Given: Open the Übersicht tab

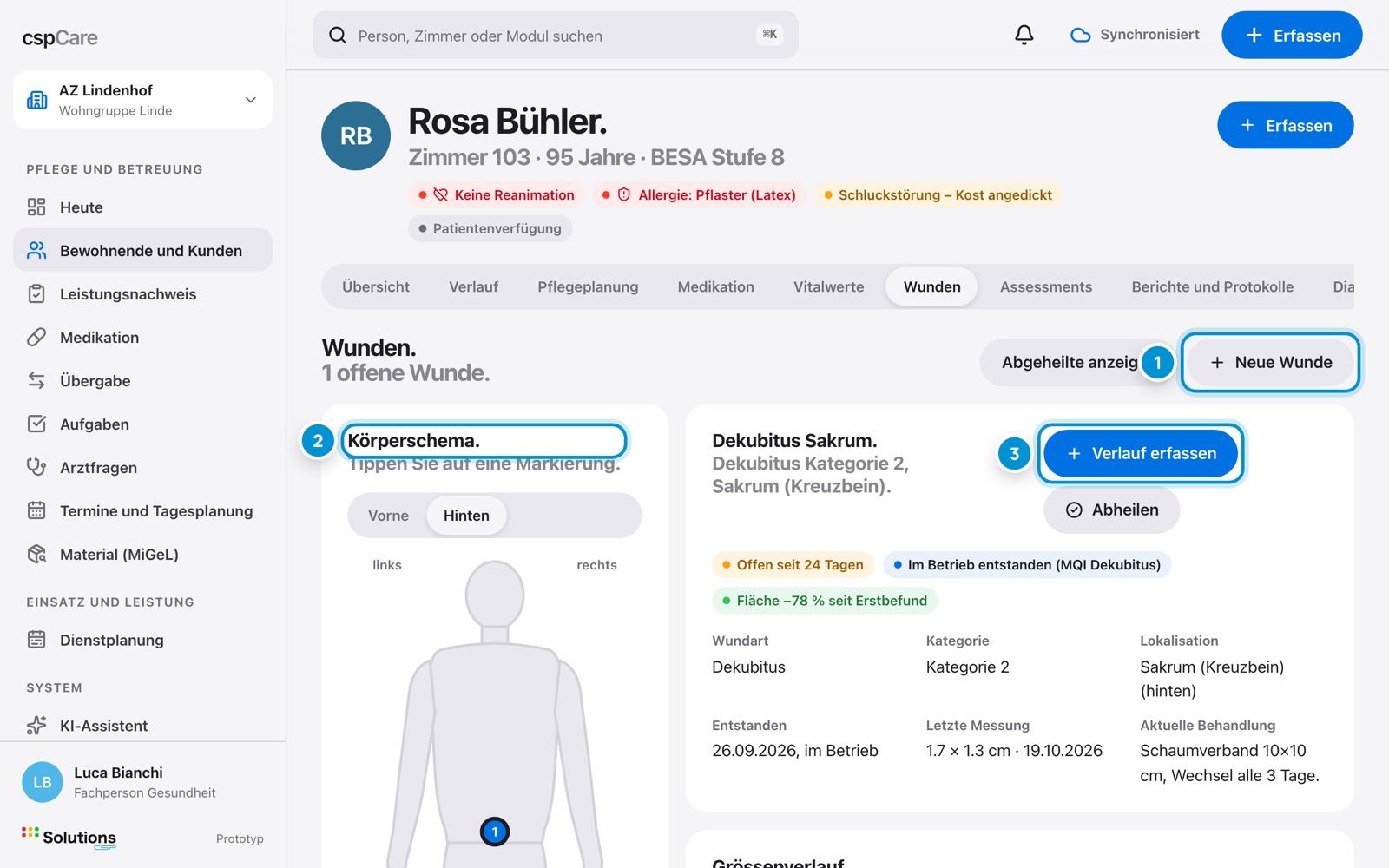Looking at the screenshot, I should [376, 286].
